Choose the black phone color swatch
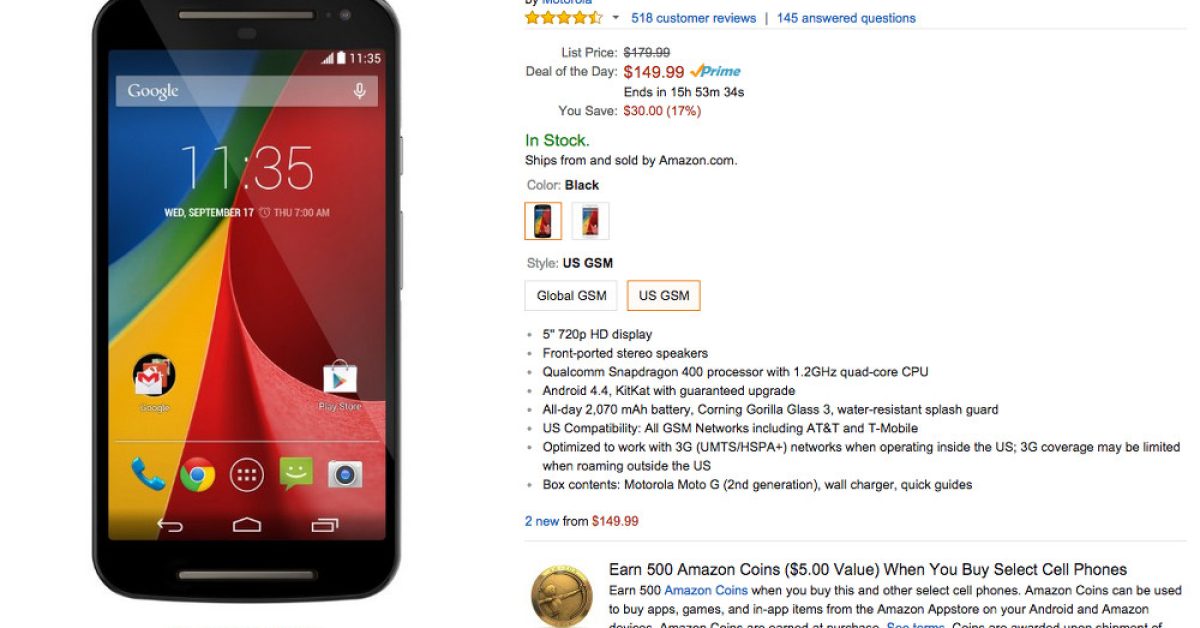Viewport: 1200px width, 628px height. point(543,221)
